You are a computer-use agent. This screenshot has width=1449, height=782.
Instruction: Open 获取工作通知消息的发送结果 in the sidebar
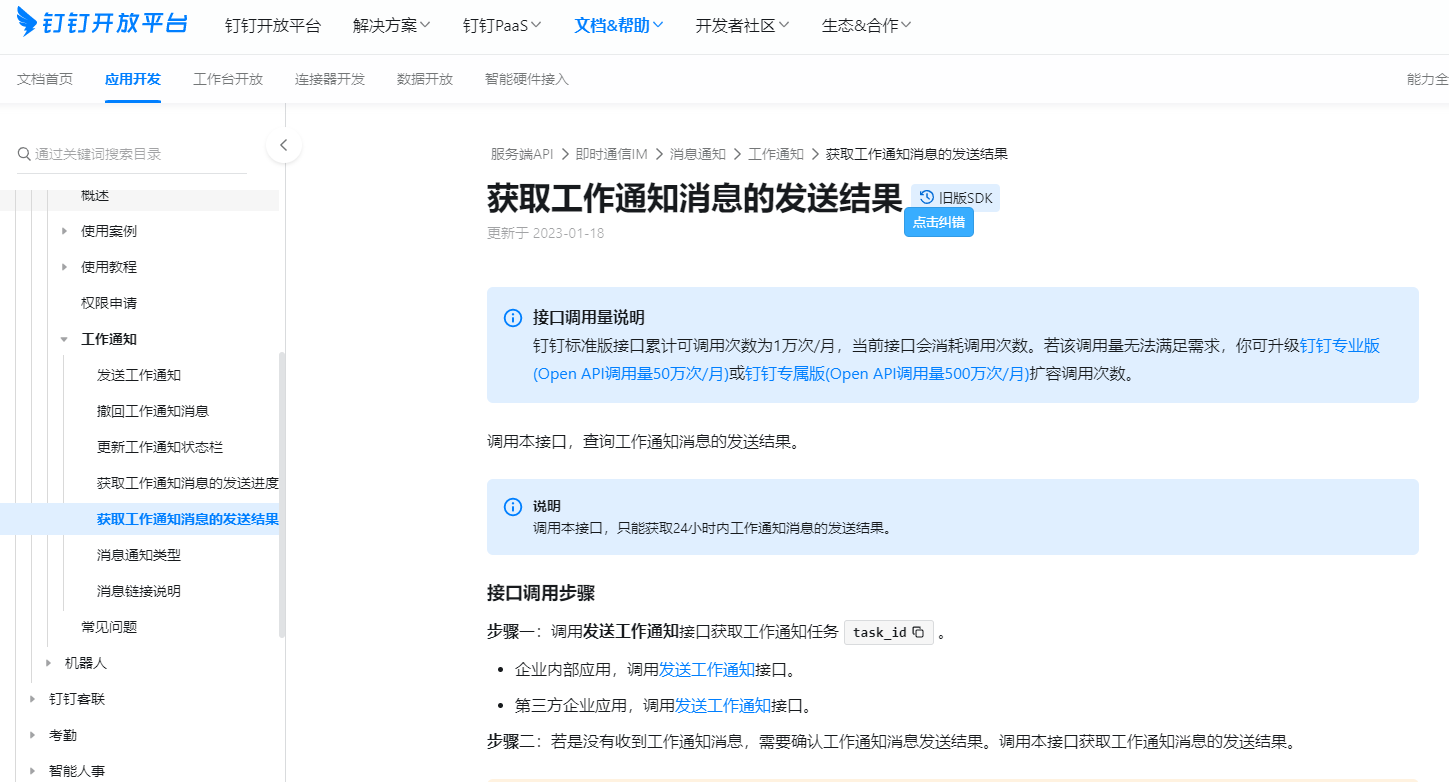[x=188, y=519]
